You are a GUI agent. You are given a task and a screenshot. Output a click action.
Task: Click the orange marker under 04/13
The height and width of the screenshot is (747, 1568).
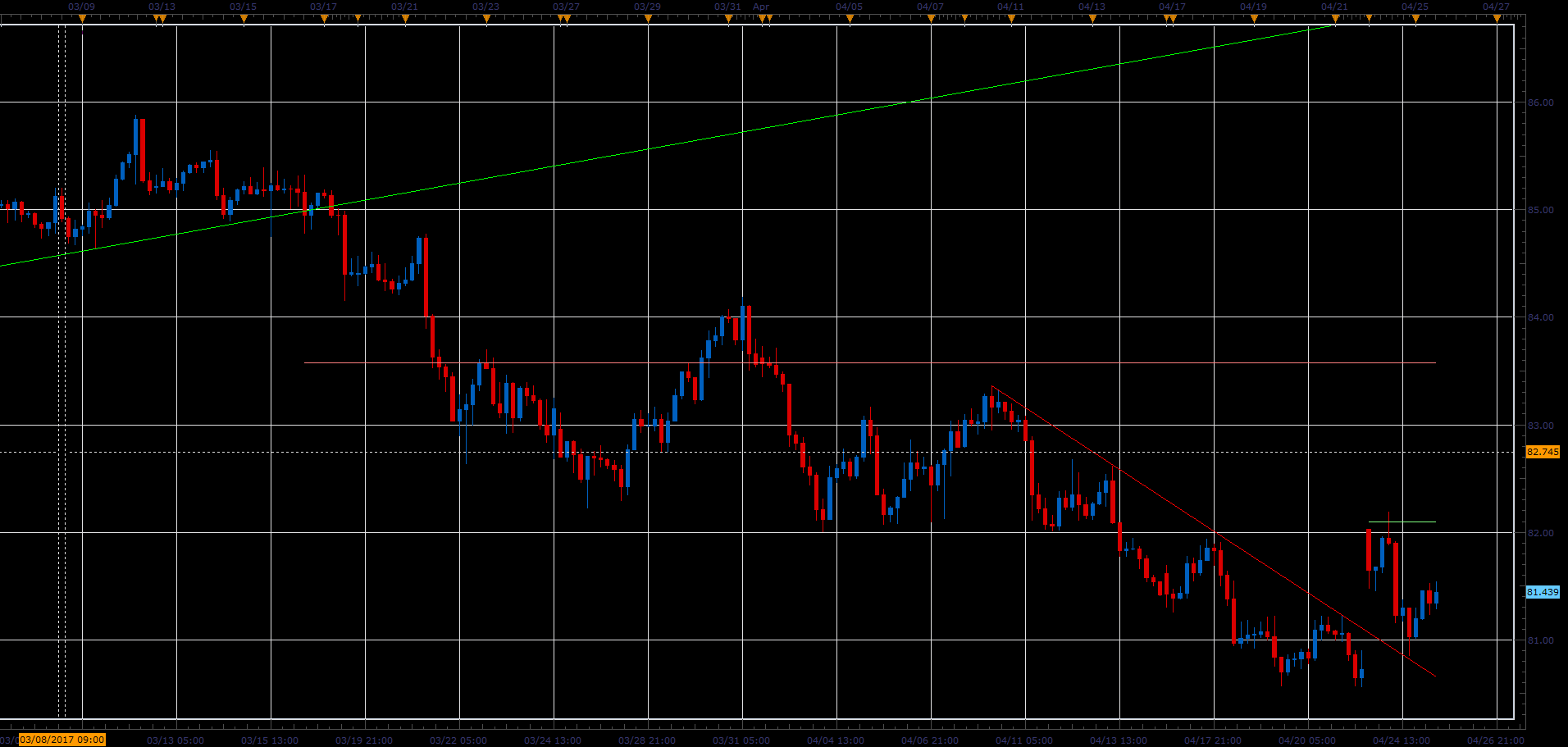(1092, 18)
